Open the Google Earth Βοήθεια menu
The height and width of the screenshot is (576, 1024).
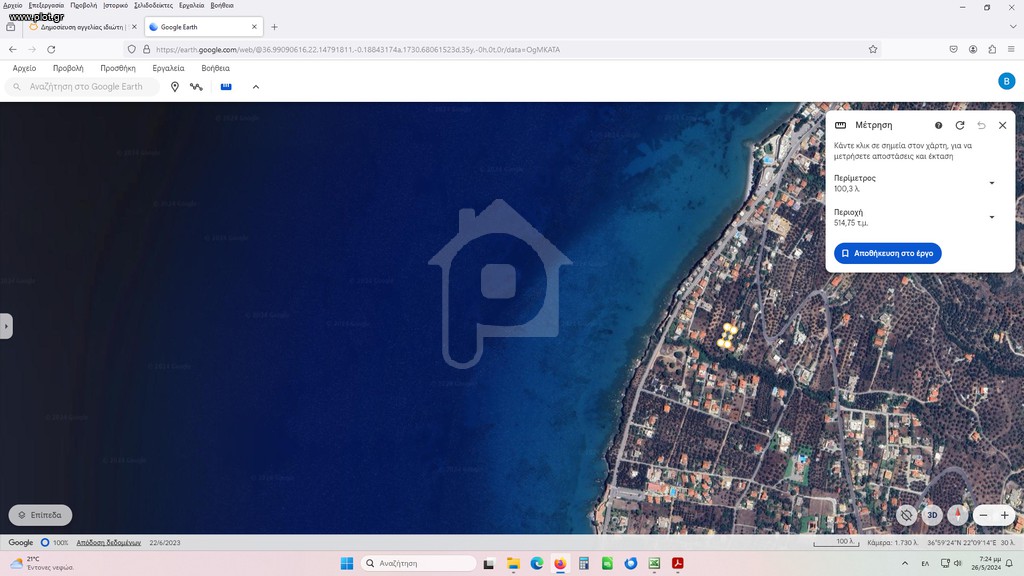216,68
